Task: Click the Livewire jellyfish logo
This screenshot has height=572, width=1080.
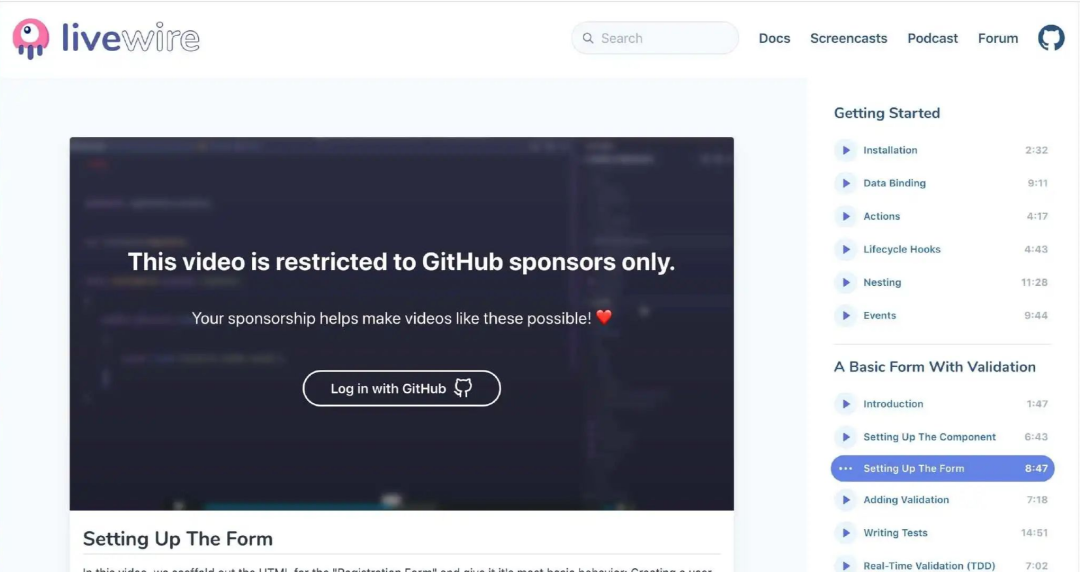Action: [31, 39]
